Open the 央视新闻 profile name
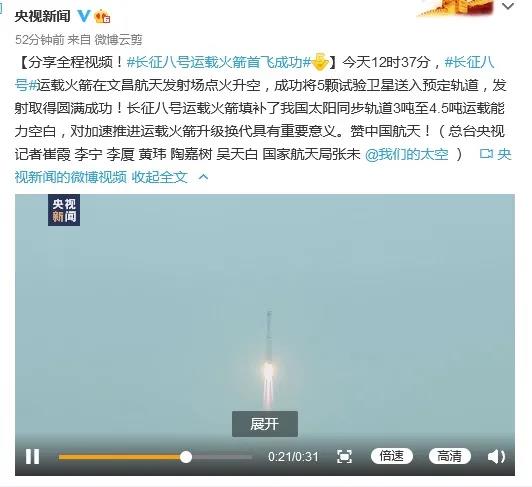The image size is (532, 487). pyautogui.click(x=42, y=16)
